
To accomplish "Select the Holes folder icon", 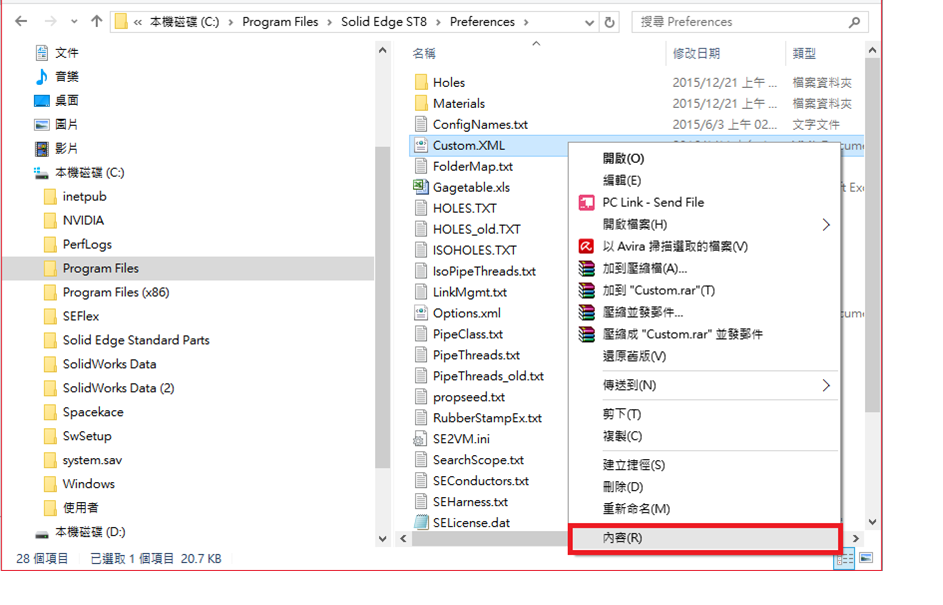I will [x=421, y=82].
